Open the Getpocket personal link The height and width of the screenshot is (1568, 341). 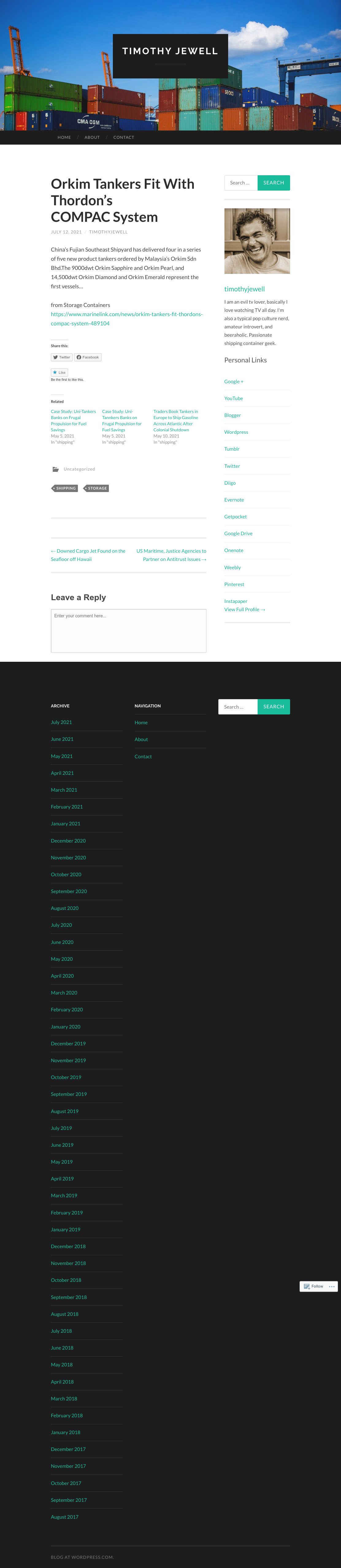coord(236,517)
